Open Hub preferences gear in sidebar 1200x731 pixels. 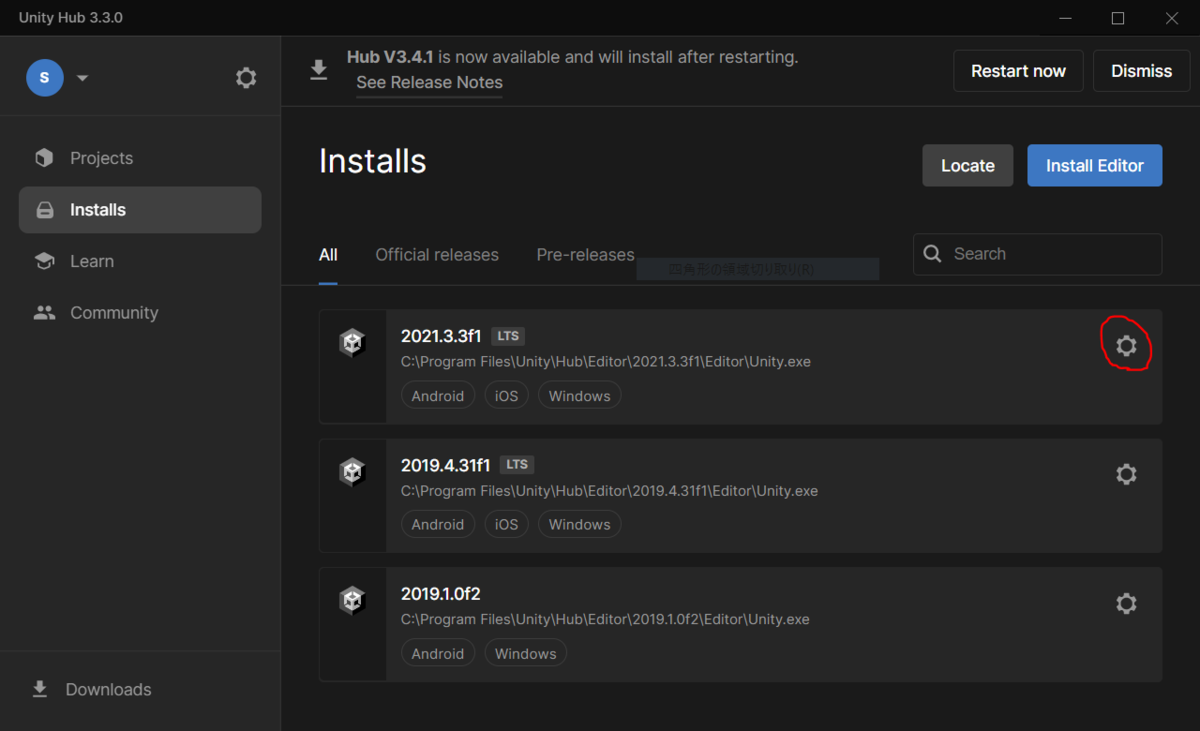click(246, 77)
